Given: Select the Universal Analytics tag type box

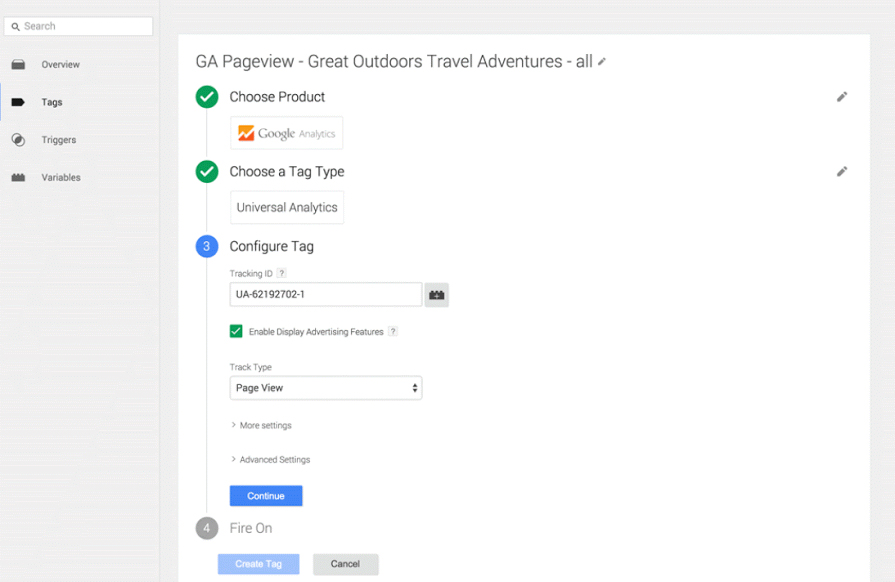Looking at the screenshot, I should [287, 208].
